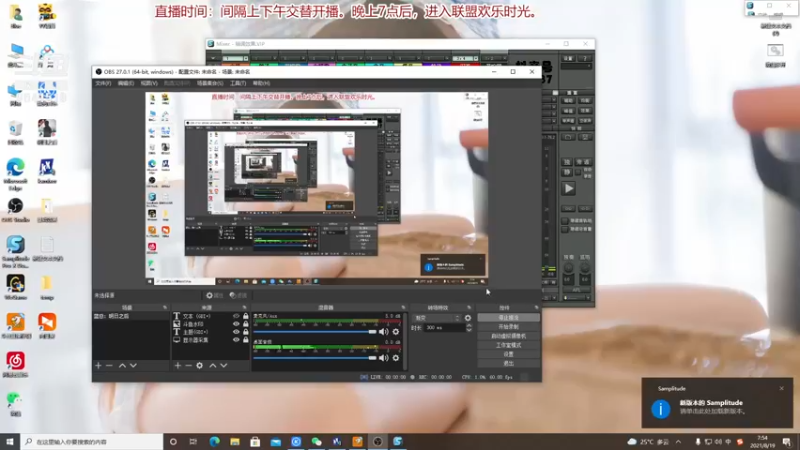This screenshot has height=450, width=800.
Task: Toggle lock on 显示器采集 source
Action: (245, 340)
